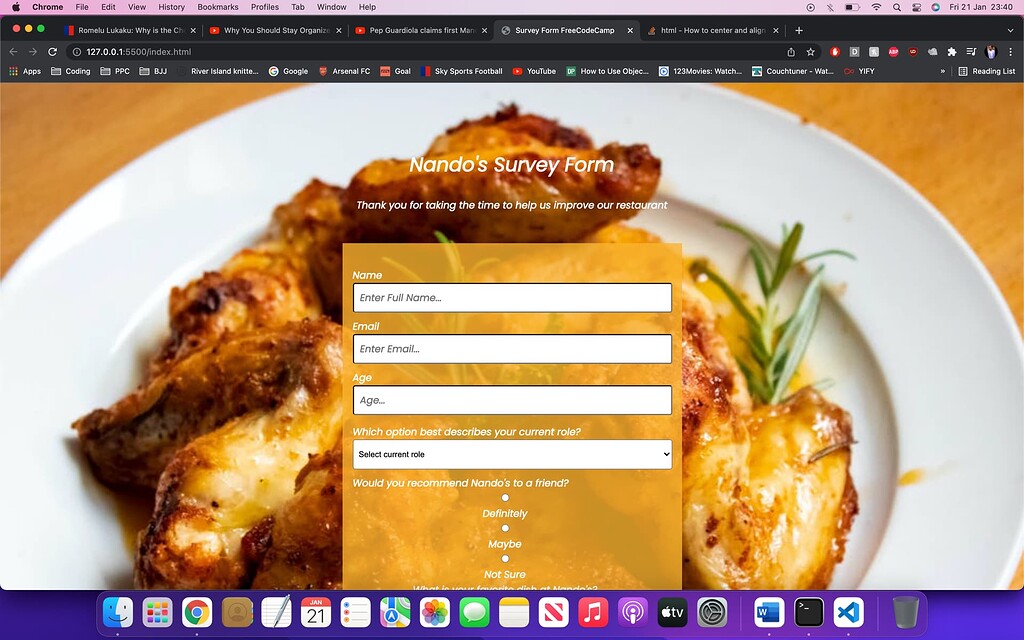Image resolution: width=1024 pixels, height=640 pixels.
Task: Open the Chrome profile avatar
Action: pyautogui.click(x=991, y=52)
